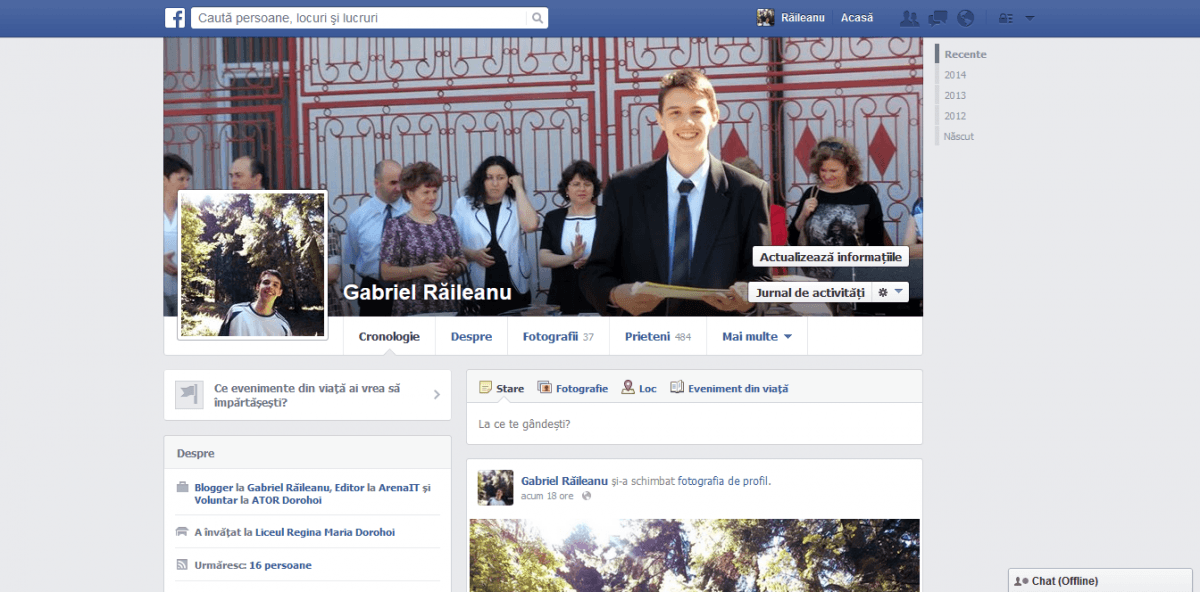This screenshot has width=1200, height=592.
Task: Expand the account menu arrow in top bar
Action: 1030,18
